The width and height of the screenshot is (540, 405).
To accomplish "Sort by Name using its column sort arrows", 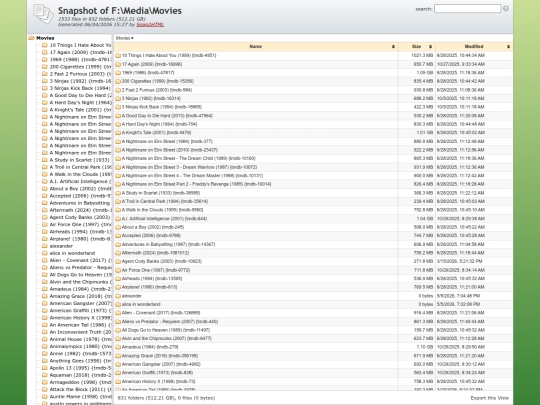I will pyautogui.click(x=393, y=46).
